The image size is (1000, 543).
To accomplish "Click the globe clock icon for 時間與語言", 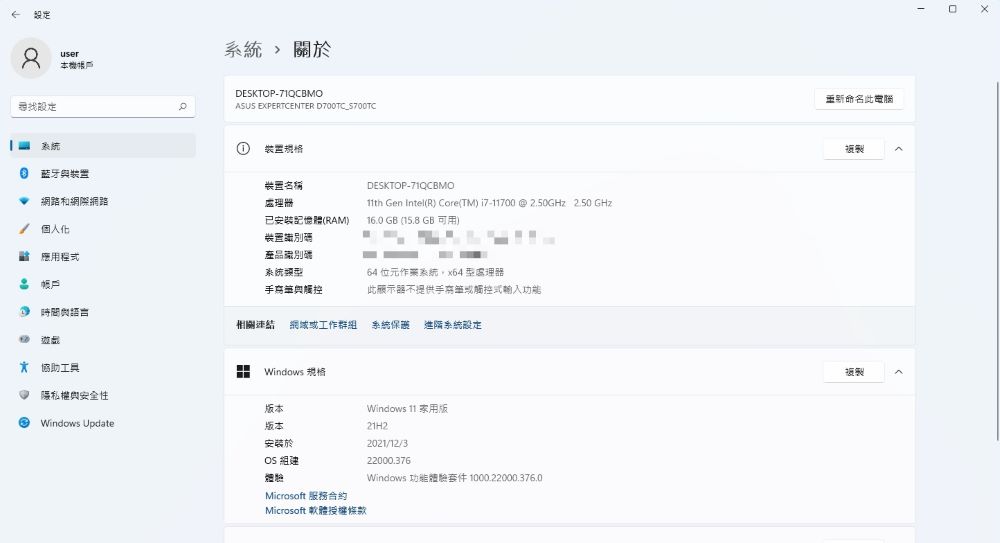I will pyautogui.click(x=24, y=312).
